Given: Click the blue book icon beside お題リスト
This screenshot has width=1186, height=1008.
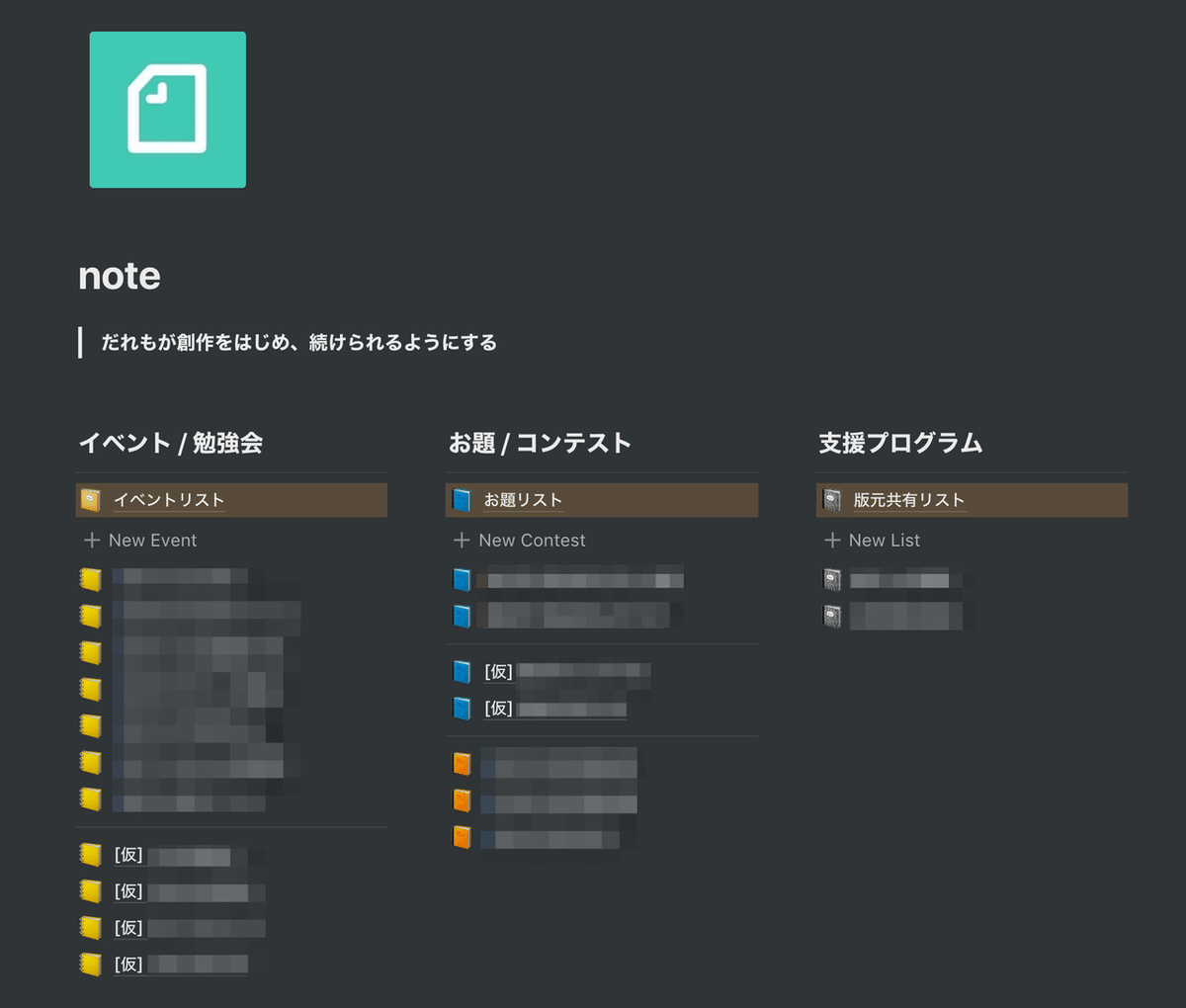Looking at the screenshot, I should click(x=462, y=500).
